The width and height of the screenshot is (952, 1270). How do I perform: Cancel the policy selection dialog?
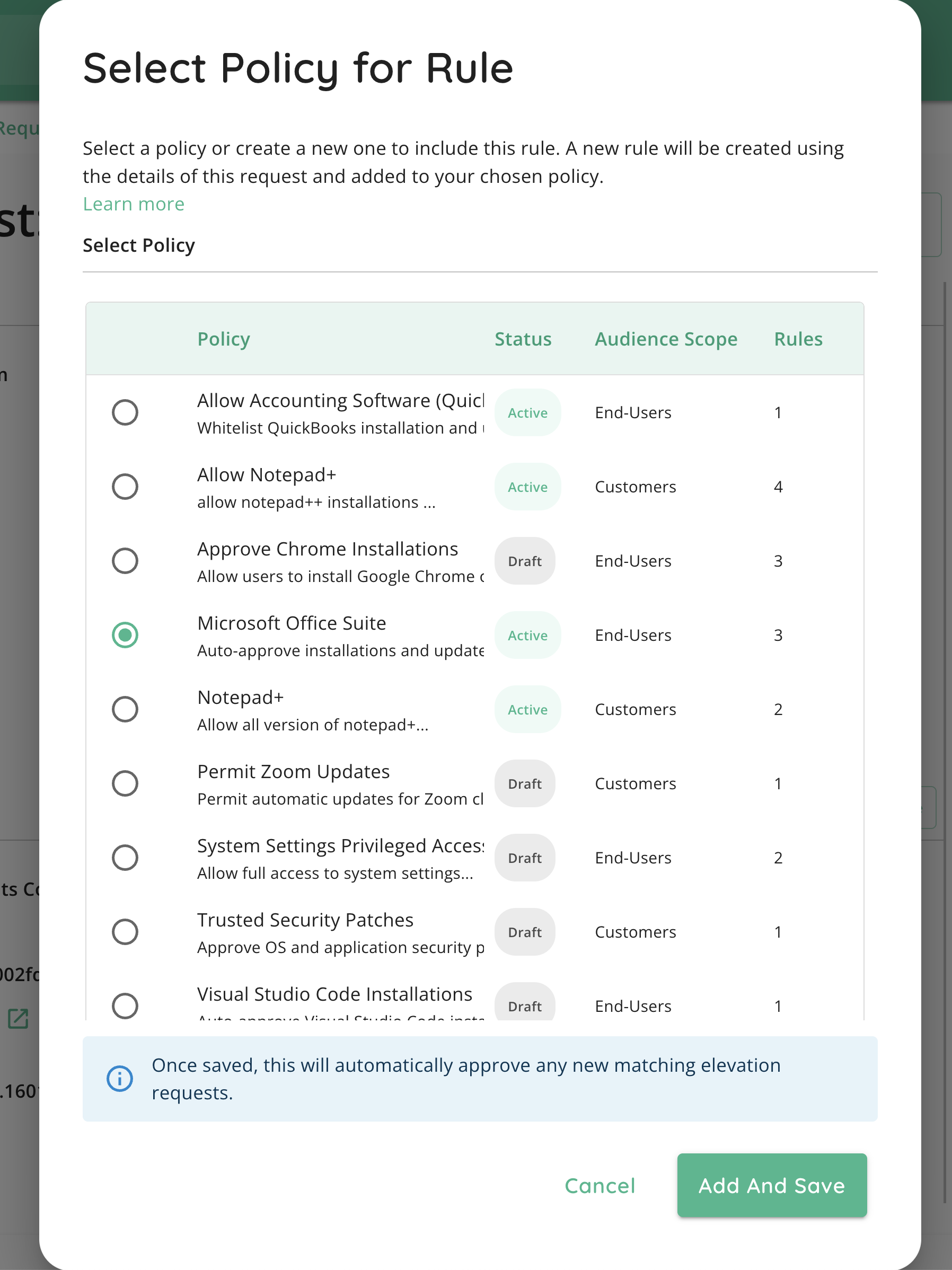[x=600, y=1186]
